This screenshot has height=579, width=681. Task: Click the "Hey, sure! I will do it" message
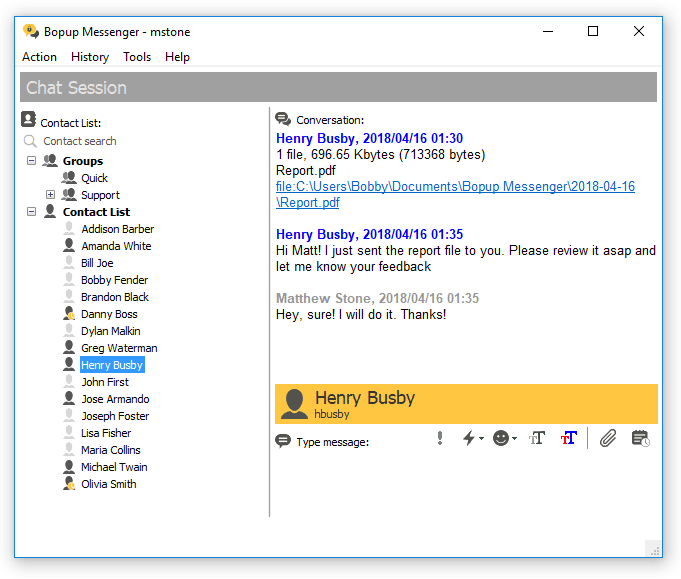coord(361,314)
